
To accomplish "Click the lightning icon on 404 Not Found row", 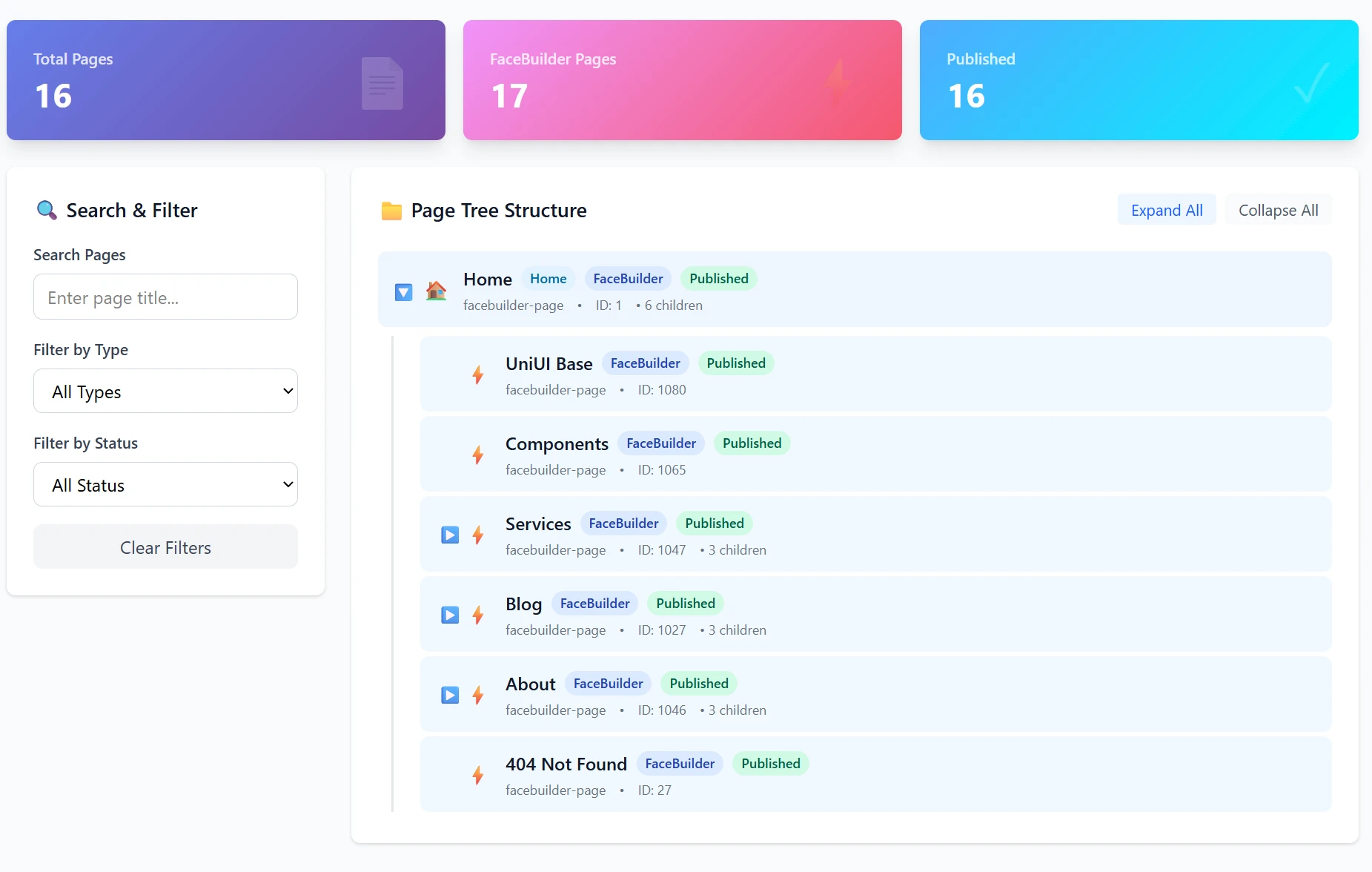I will (x=478, y=776).
